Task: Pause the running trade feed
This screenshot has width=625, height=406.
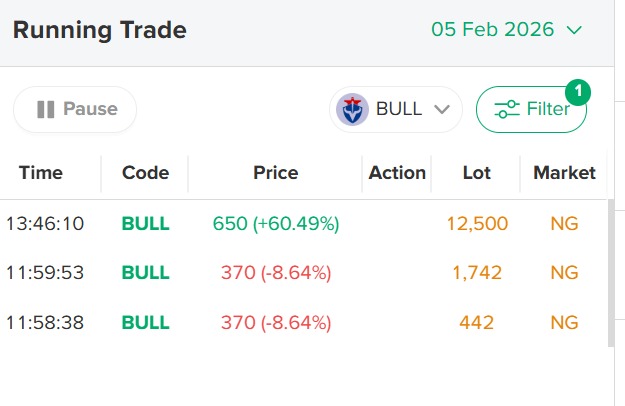Action: (75, 110)
